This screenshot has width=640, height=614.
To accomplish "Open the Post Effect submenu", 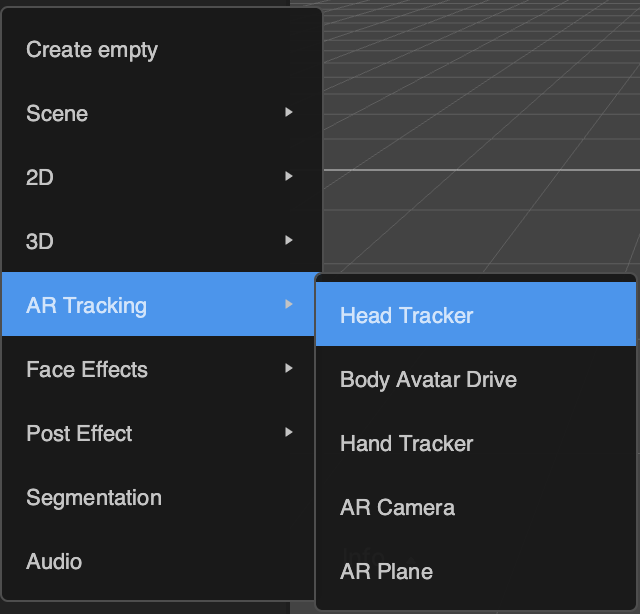I will coord(158,433).
